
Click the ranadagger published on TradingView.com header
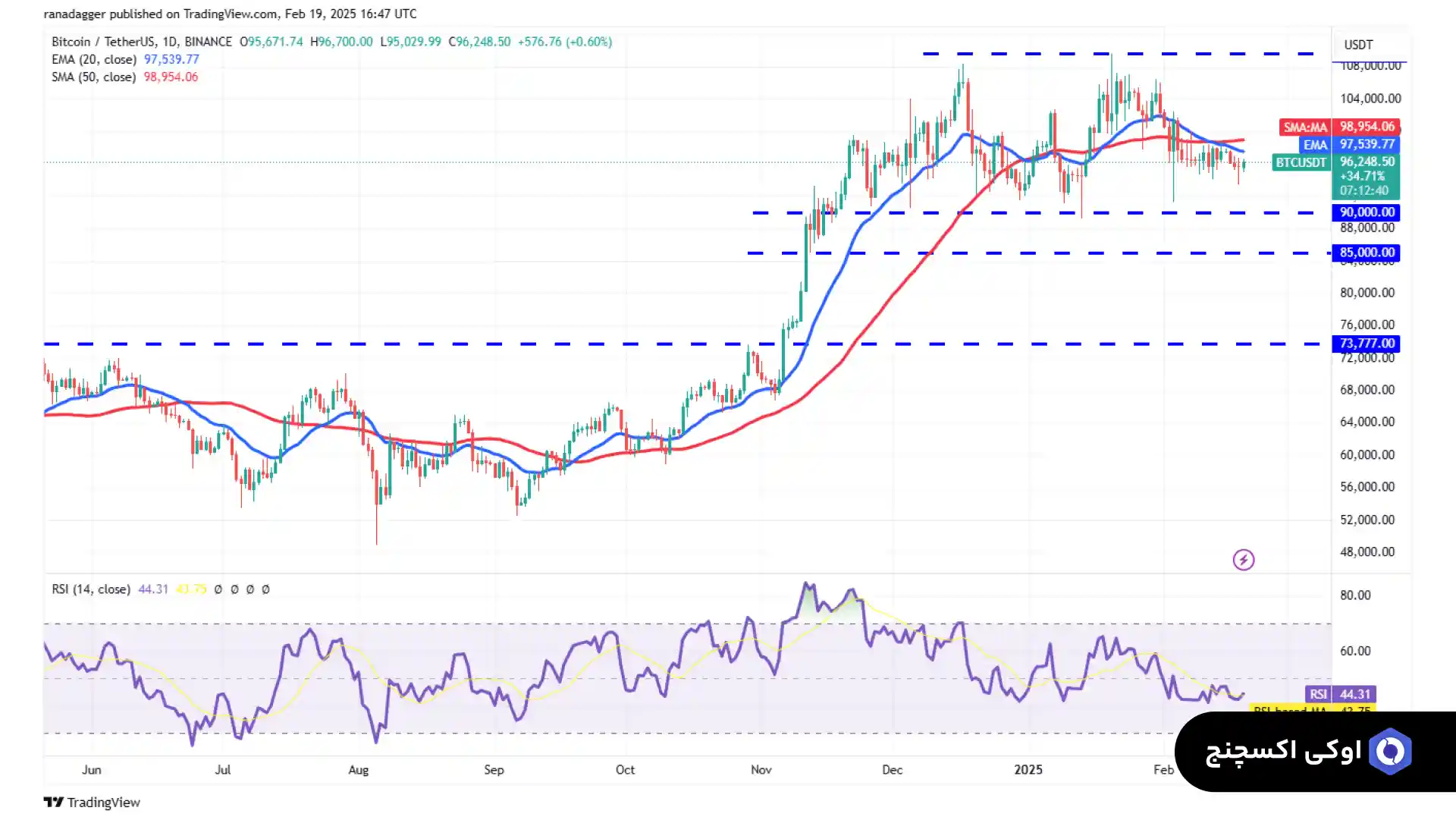coord(231,14)
